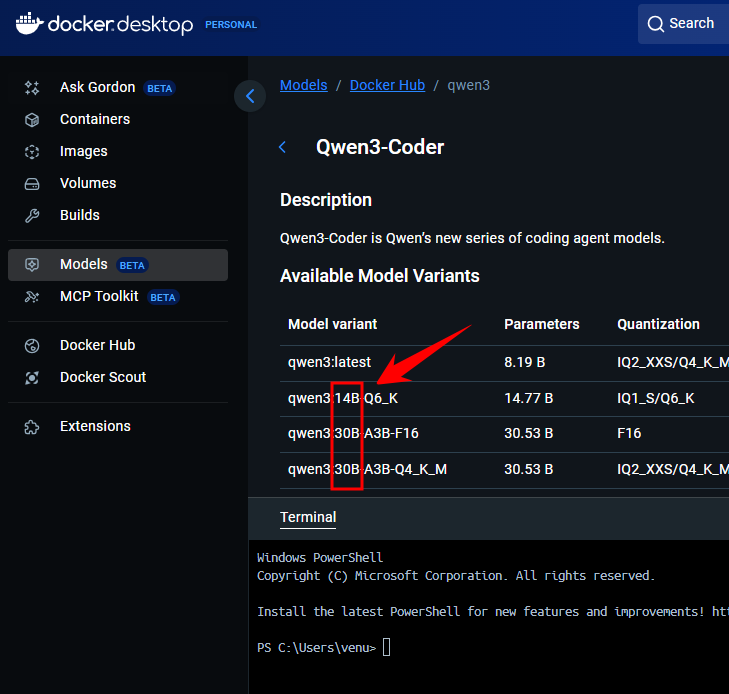Click the IQ1_S/Q6_K quantization value
Image resolution: width=729 pixels, height=694 pixels.
tap(656, 399)
